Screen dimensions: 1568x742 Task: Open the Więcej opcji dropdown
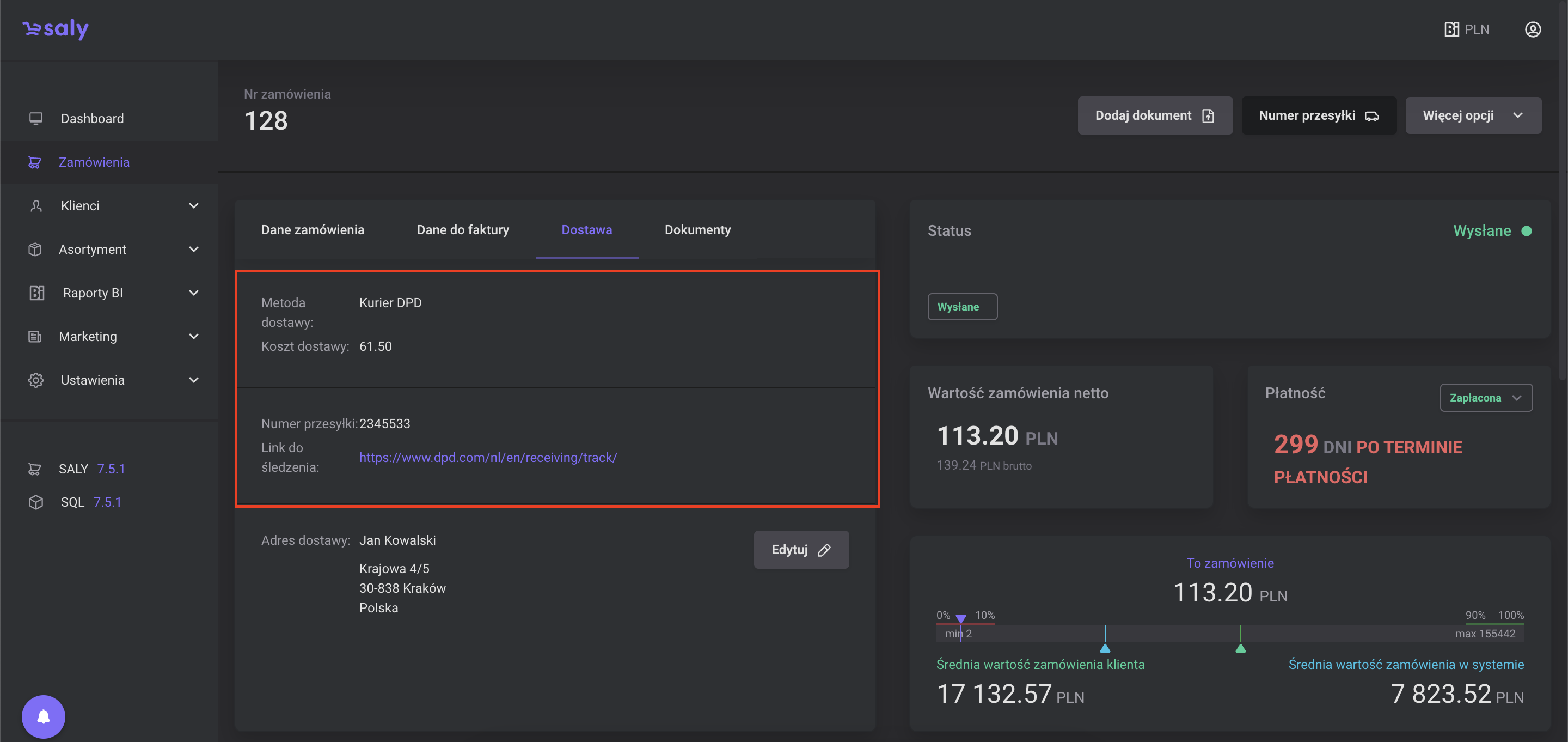tap(1472, 115)
